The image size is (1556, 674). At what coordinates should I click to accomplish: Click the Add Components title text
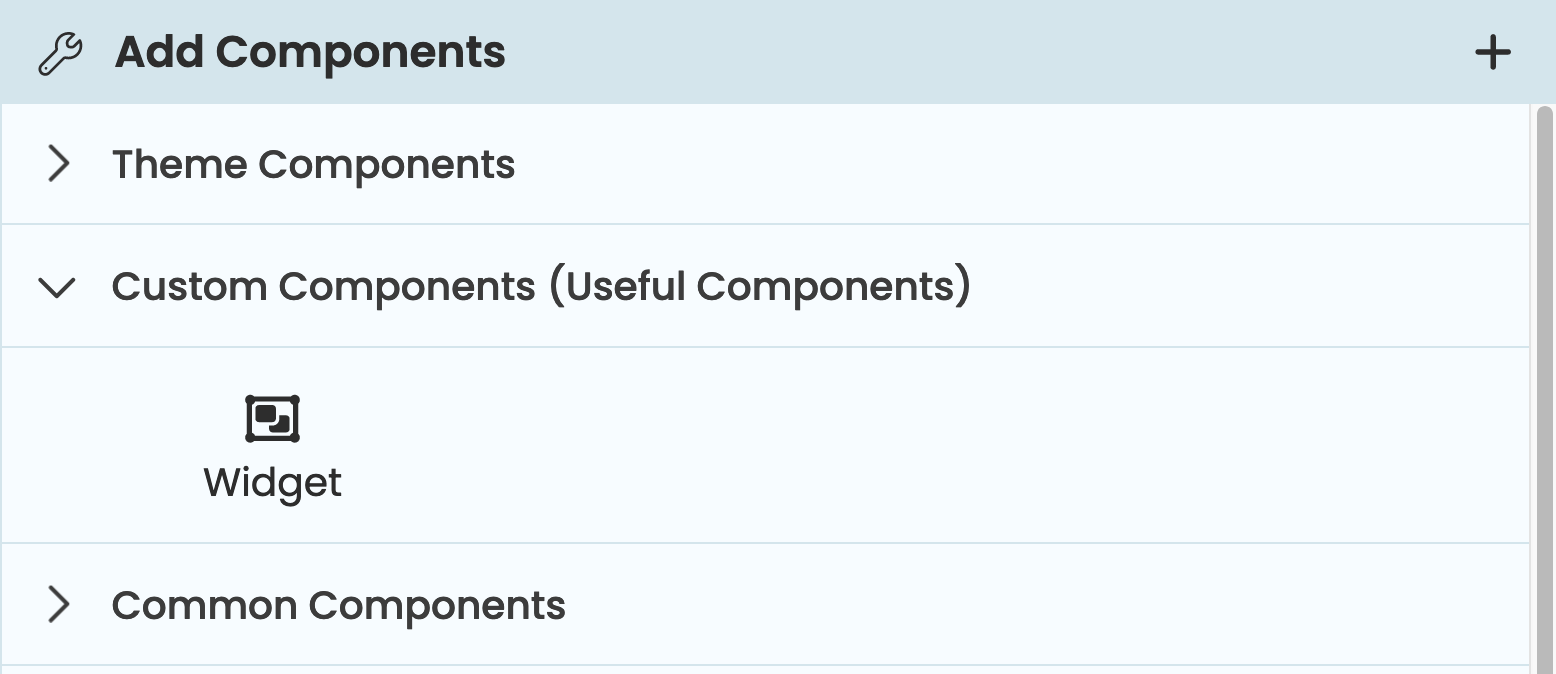tap(310, 52)
